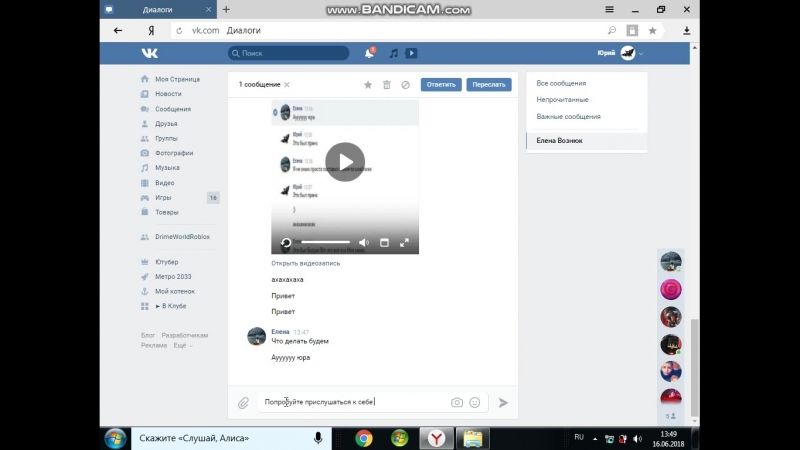The height and width of the screenshot is (450, 800).
Task: Expand video to fullscreen
Action: pyautogui.click(x=404, y=243)
